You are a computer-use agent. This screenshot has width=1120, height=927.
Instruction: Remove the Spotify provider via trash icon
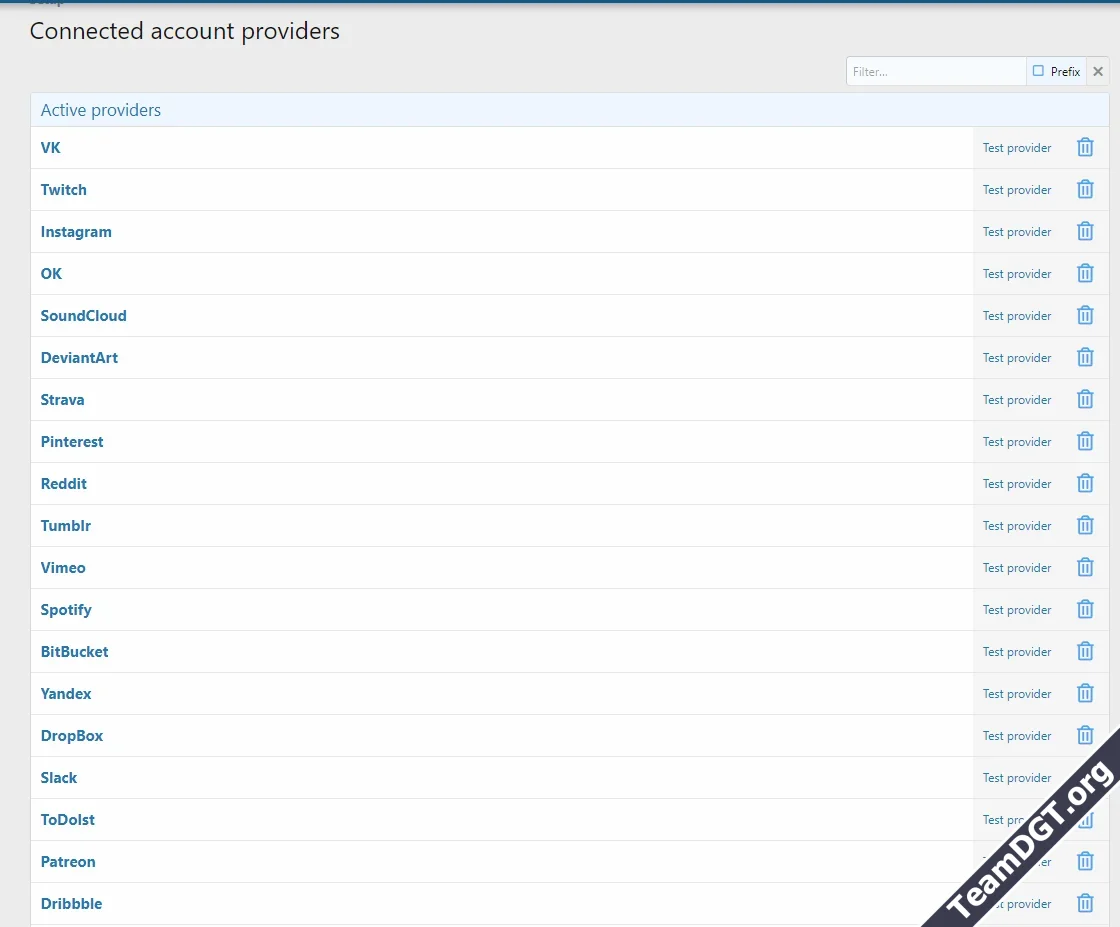(x=1085, y=609)
